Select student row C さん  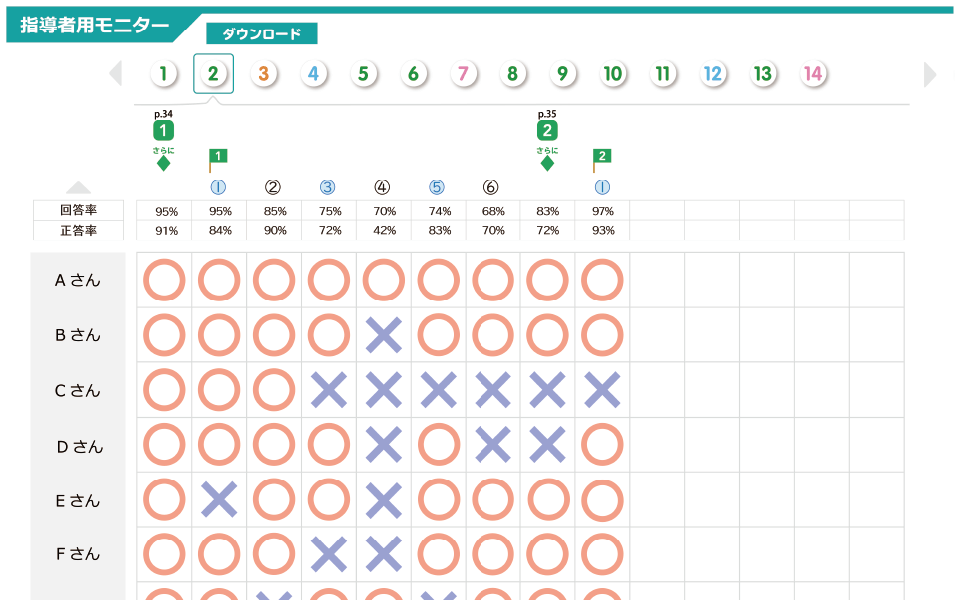(x=78, y=391)
